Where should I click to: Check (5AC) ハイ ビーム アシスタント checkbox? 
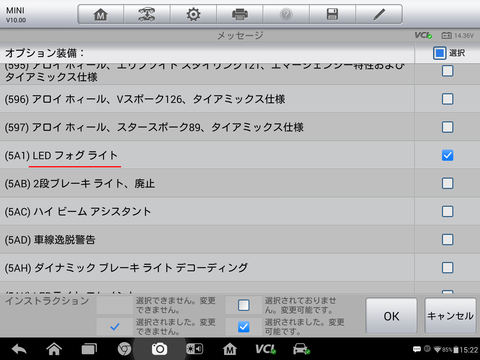pyautogui.click(x=447, y=211)
